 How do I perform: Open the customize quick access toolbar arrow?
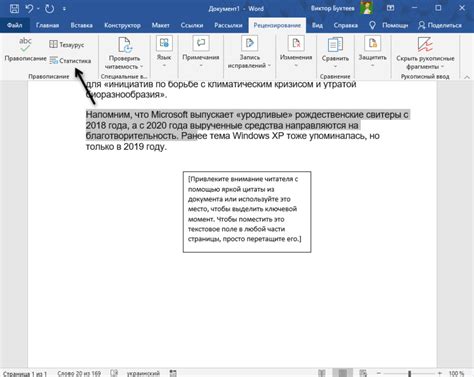64,9
